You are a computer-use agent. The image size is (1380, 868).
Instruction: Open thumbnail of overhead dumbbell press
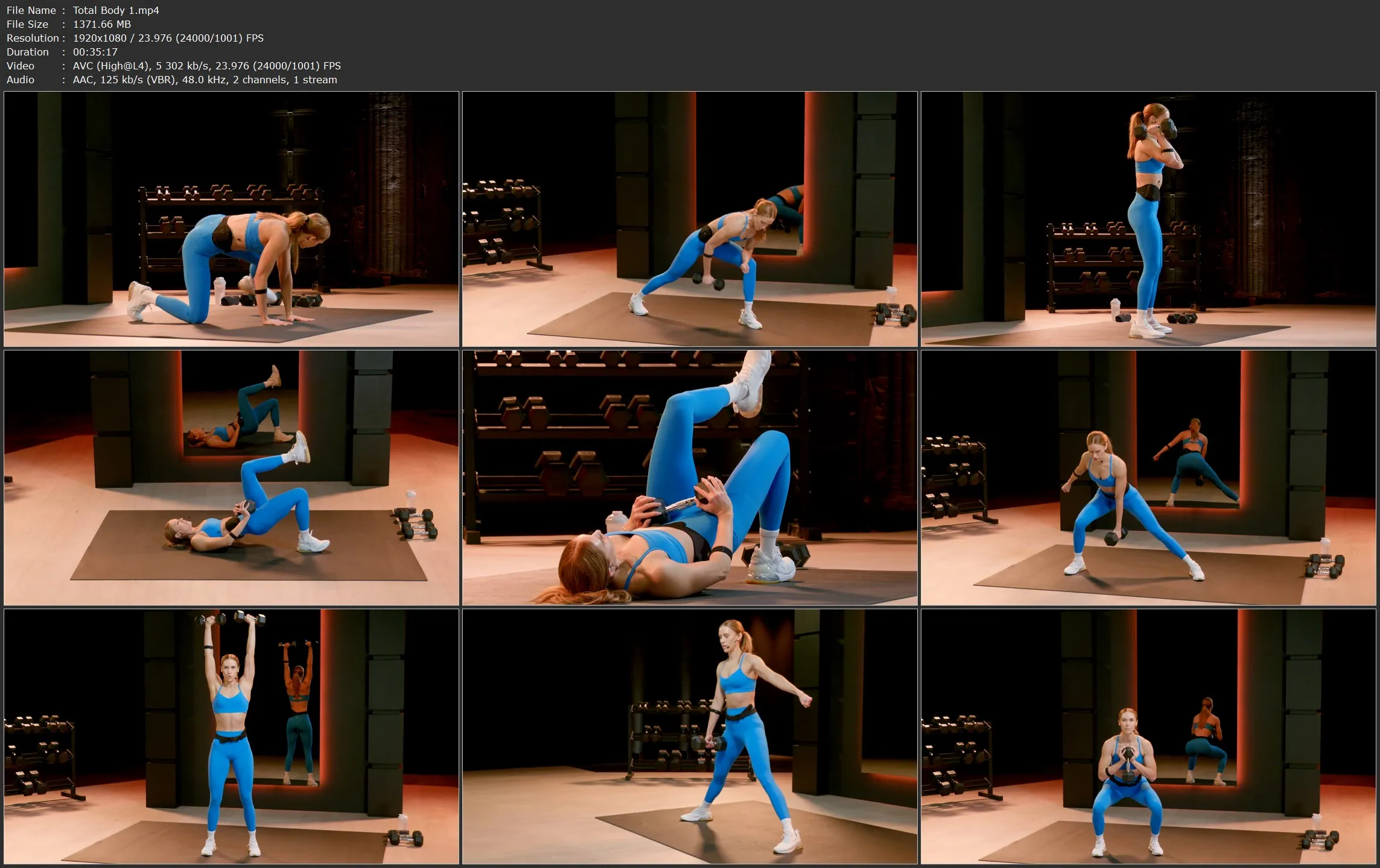(x=232, y=737)
